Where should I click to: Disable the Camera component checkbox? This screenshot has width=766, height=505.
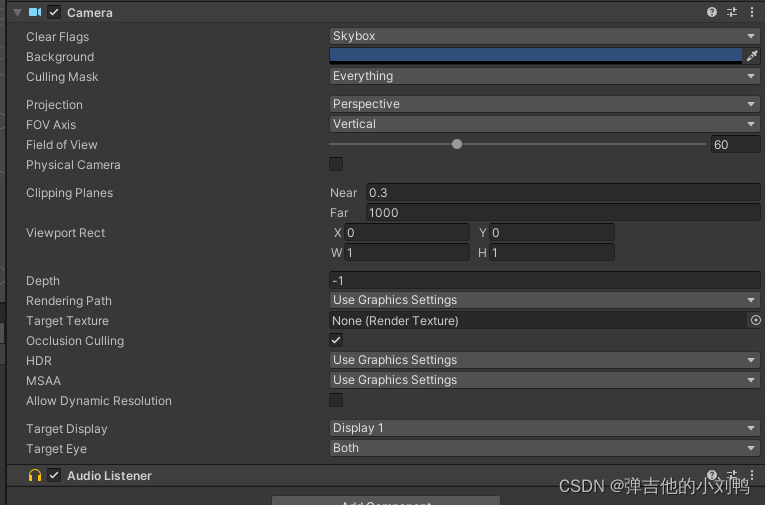pyautogui.click(x=54, y=12)
